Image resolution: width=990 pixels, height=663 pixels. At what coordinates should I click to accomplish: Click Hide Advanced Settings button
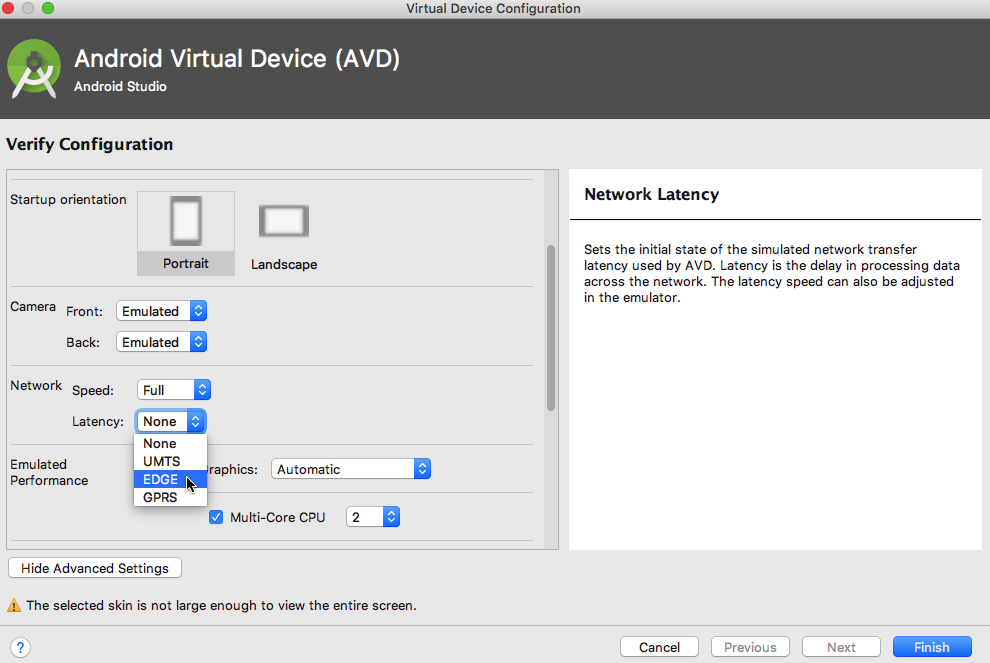point(95,568)
